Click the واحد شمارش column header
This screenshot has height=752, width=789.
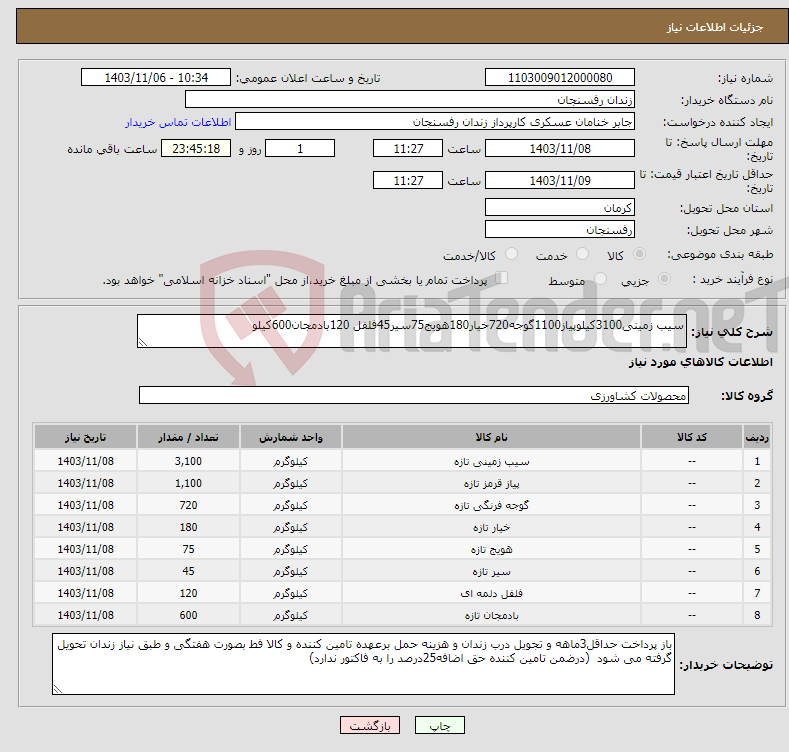(x=291, y=437)
